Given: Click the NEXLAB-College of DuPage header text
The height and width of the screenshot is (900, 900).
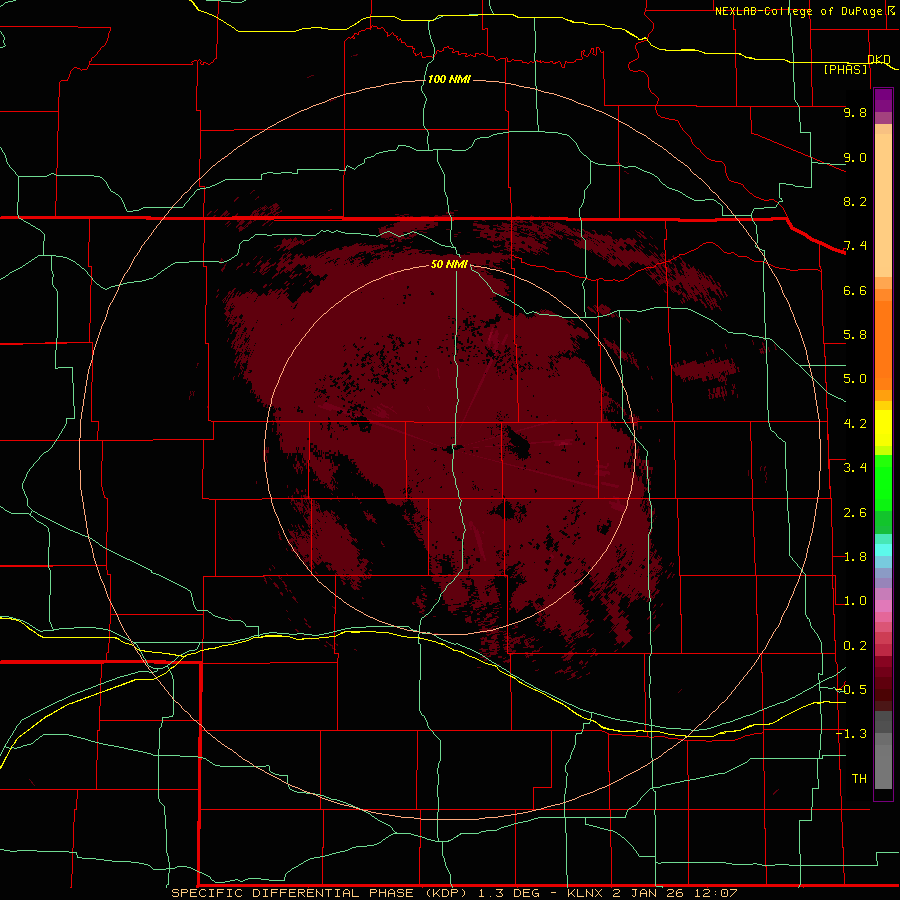Looking at the screenshot, I should pyautogui.click(x=798, y=11).
